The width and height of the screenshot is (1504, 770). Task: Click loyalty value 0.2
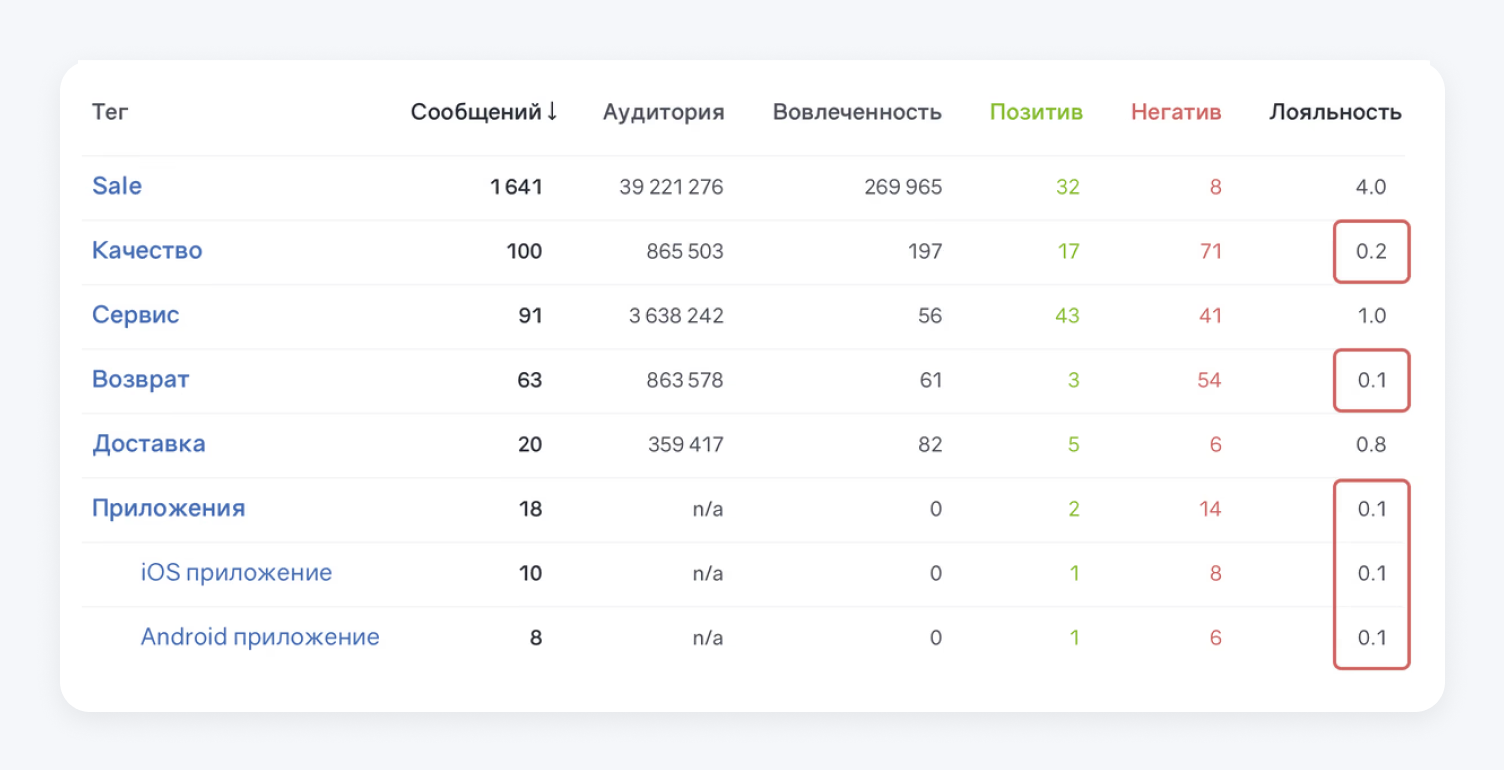(x=1371, y=251)
